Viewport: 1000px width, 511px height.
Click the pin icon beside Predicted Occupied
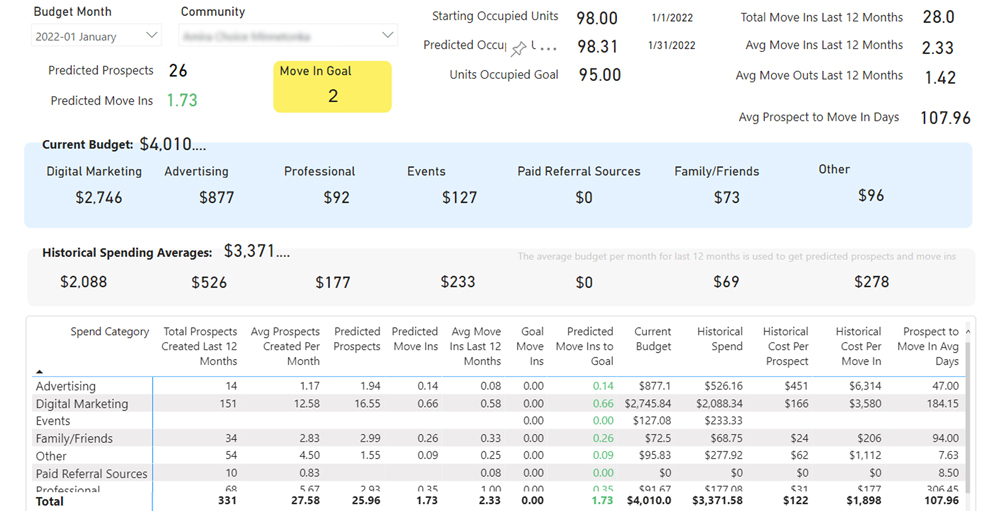pyautogui.click(x=518, y=48)
